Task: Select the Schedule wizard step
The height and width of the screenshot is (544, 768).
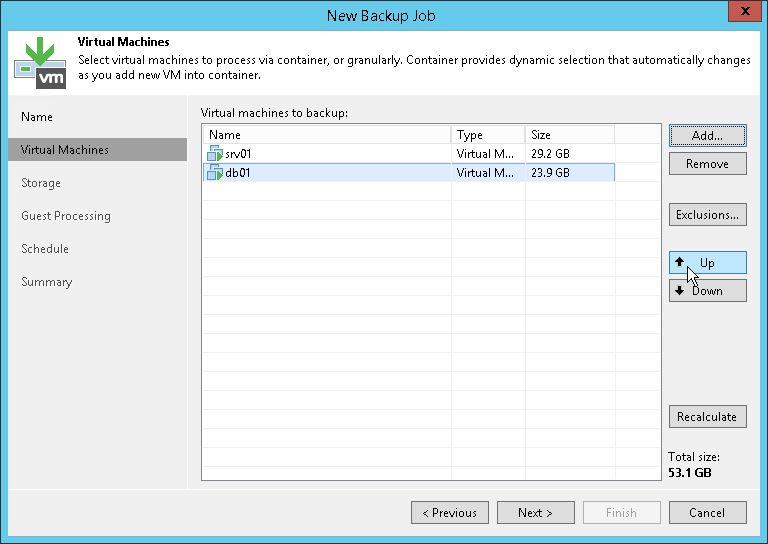Action: pos(45,249)
